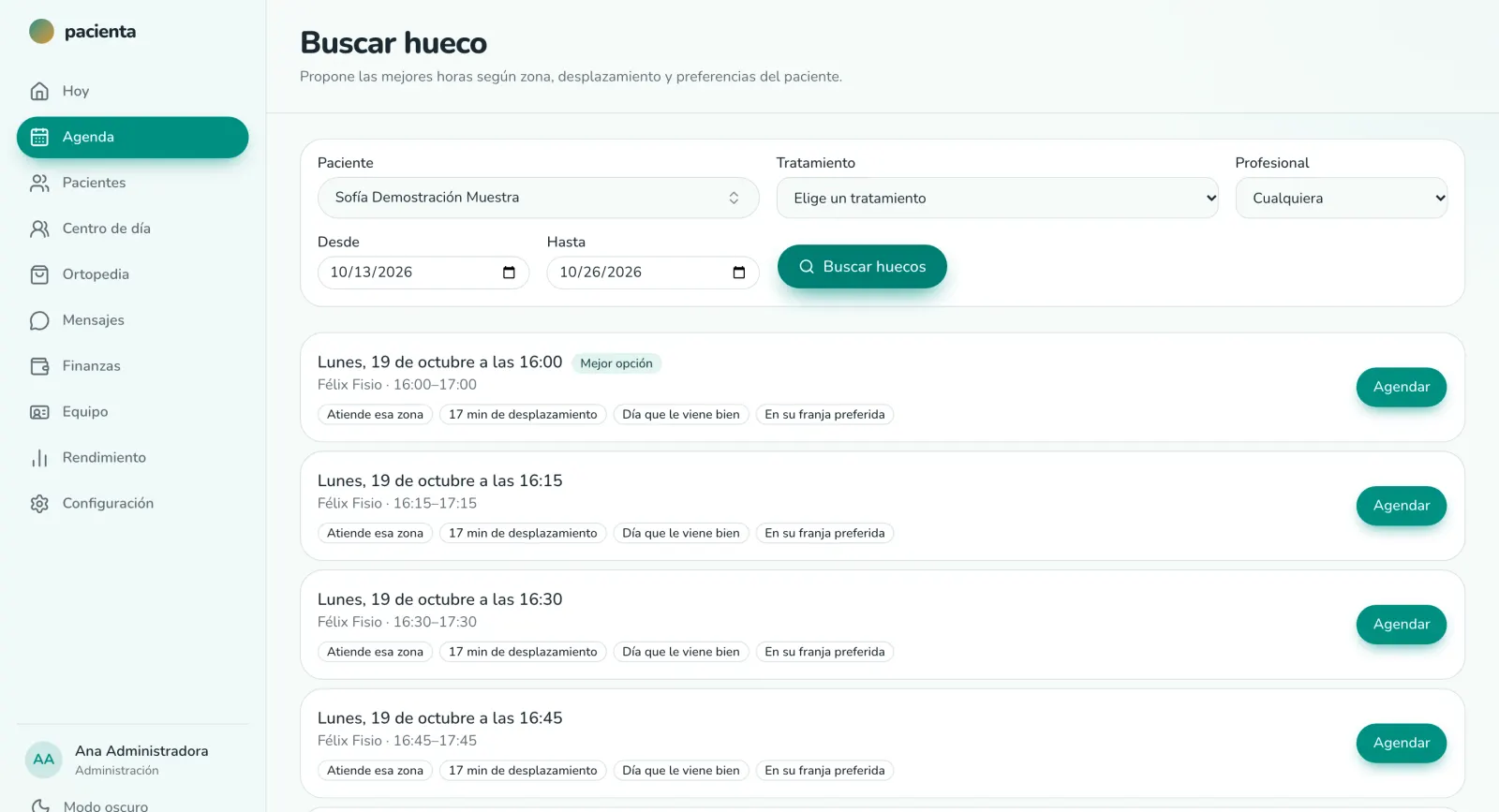This screenshot has height=812, width=1499.
Task: Expand the Tratamiento dropdown
Action: pos(997,198)
